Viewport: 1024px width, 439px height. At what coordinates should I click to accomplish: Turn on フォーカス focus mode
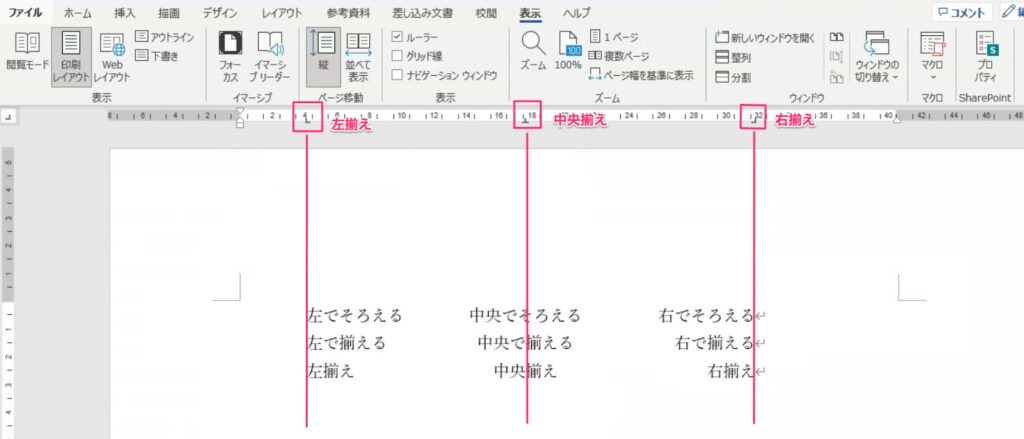coord(230,57)
